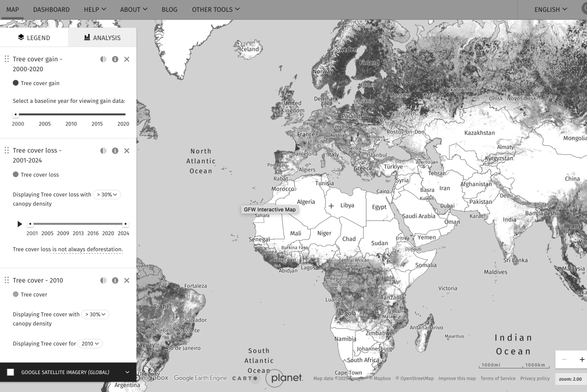Viewport: 587px width, 392px height.
Task: Expand the Other Tools menu
Action: pos(216,9)
